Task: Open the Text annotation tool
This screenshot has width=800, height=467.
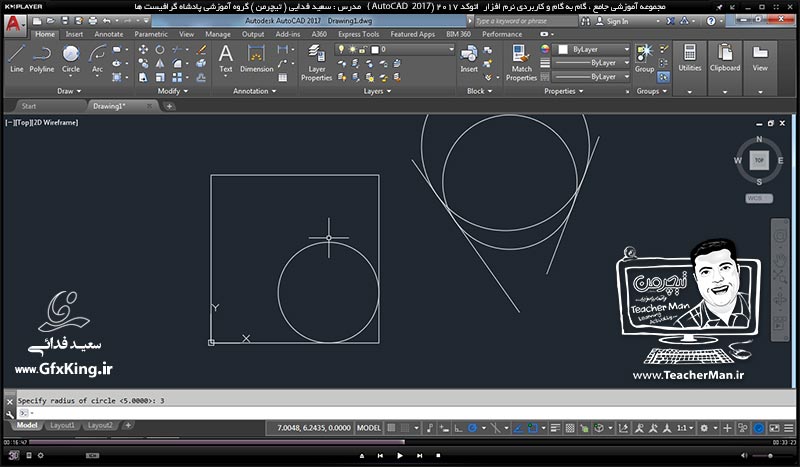Action: click(226, 58)
